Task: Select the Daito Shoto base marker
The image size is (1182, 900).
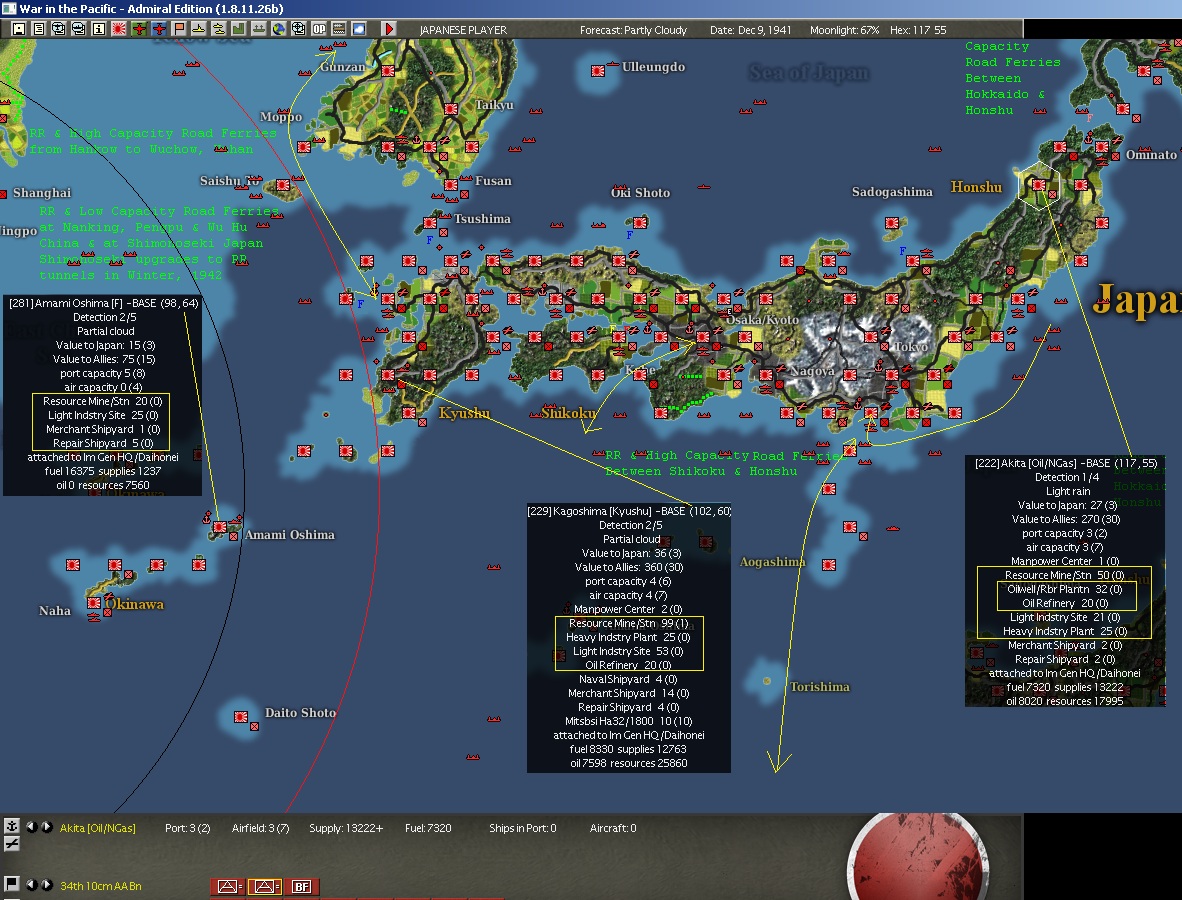Action: click(240, 716)
